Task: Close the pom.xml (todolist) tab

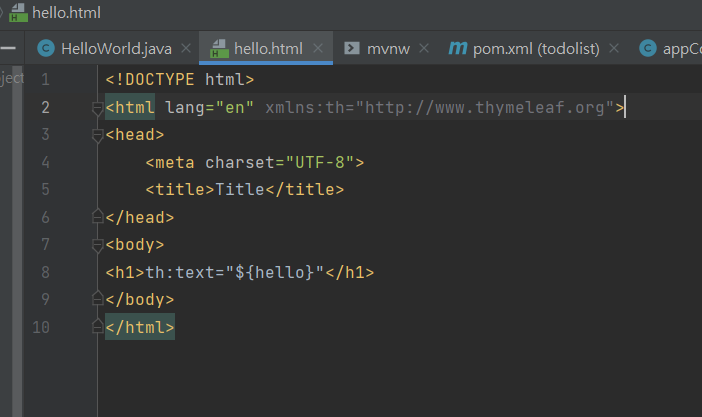Action: pos(614,48)
